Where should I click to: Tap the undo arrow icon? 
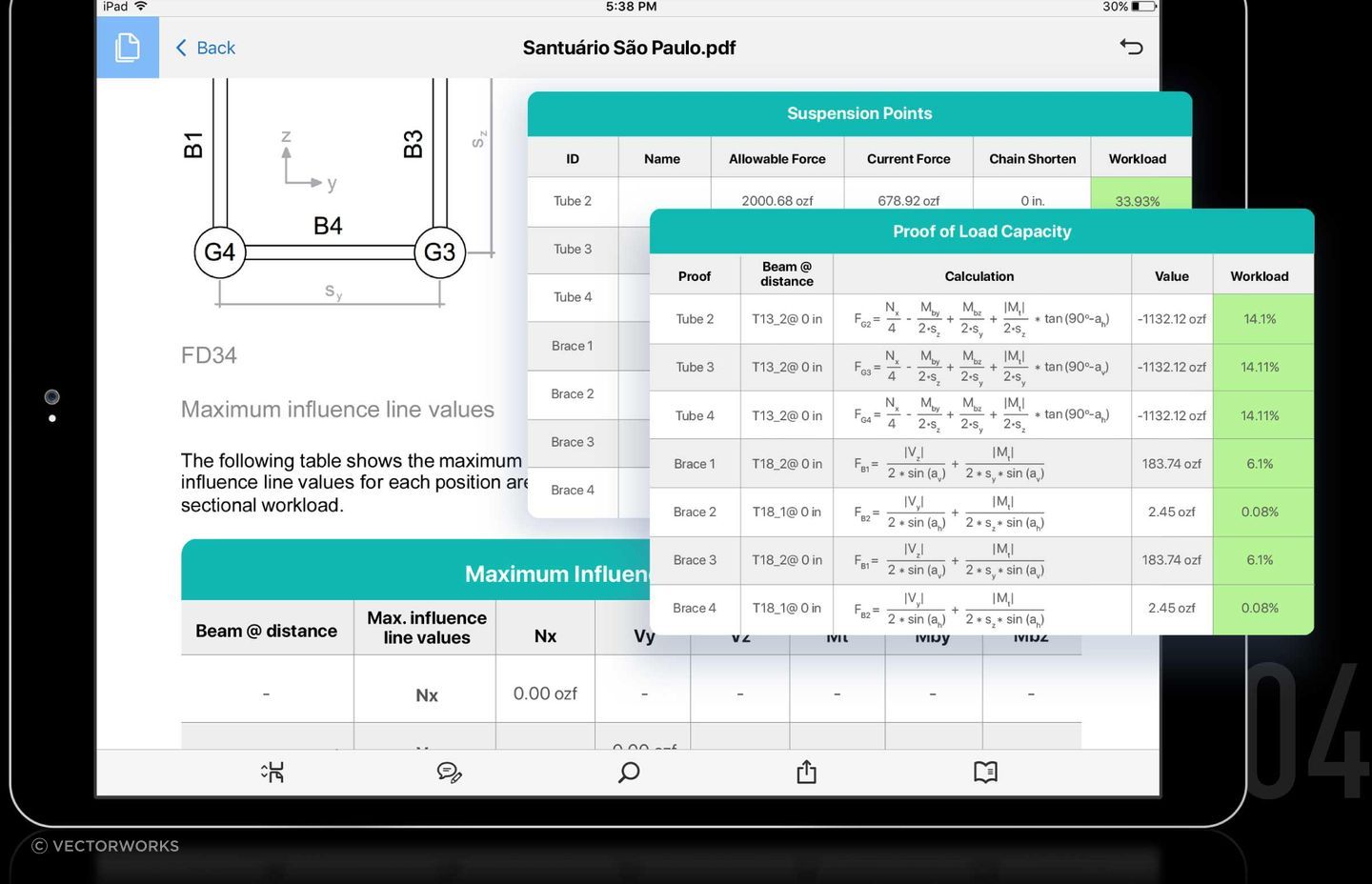click(x=1131, y=47)
